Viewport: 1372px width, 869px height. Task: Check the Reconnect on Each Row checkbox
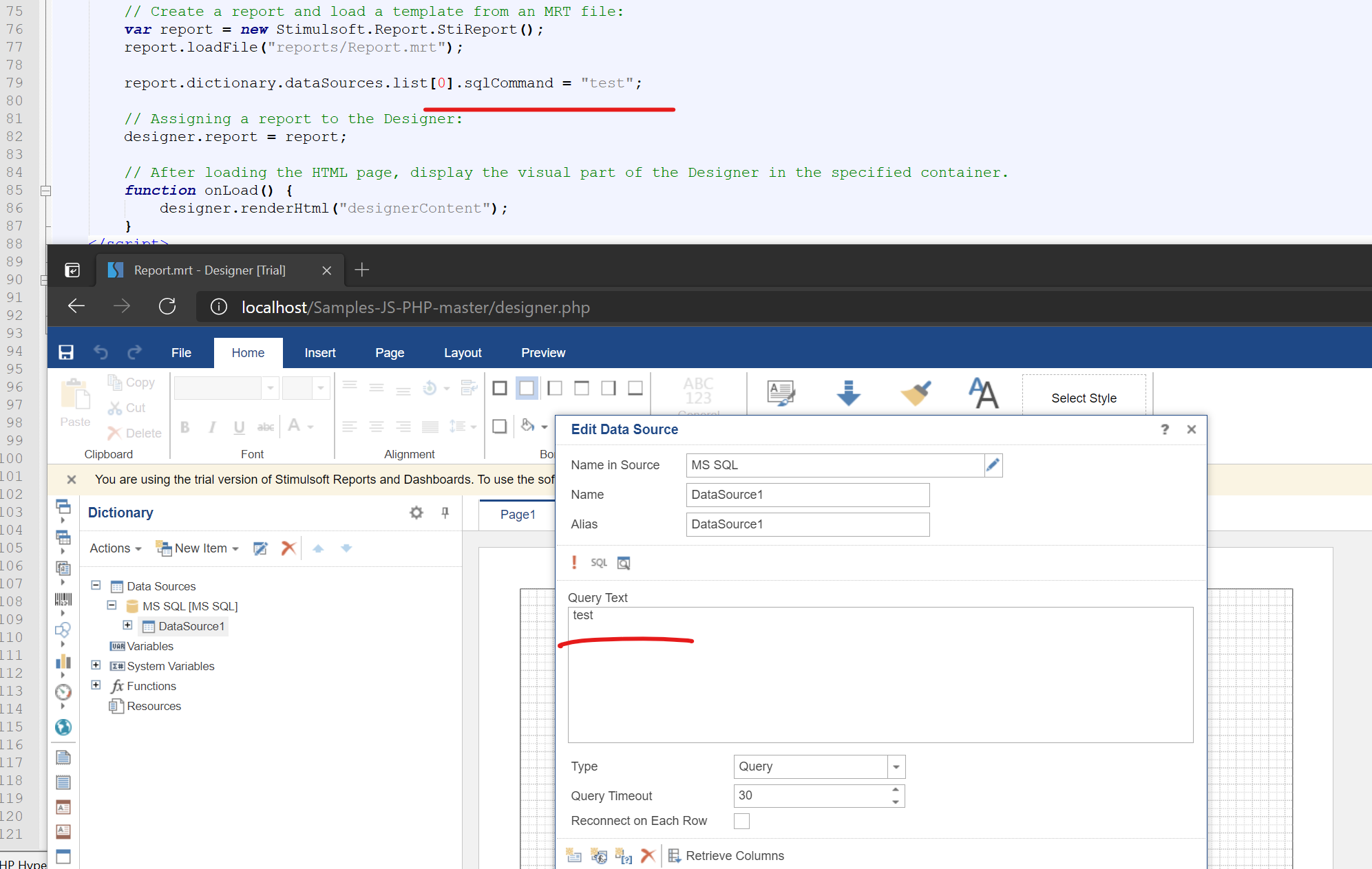point(741,821)
